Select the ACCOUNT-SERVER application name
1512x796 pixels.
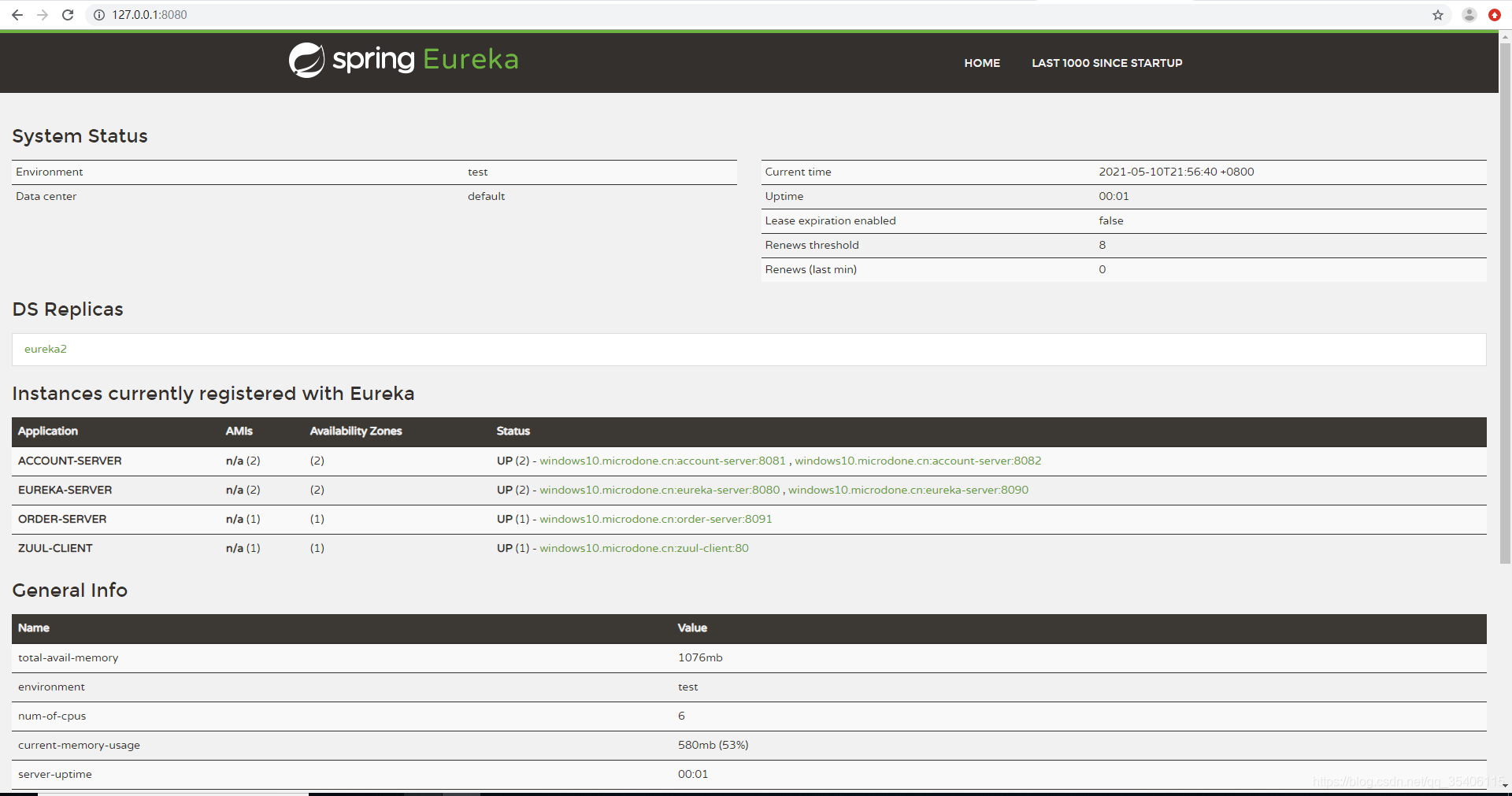(69, 461)
